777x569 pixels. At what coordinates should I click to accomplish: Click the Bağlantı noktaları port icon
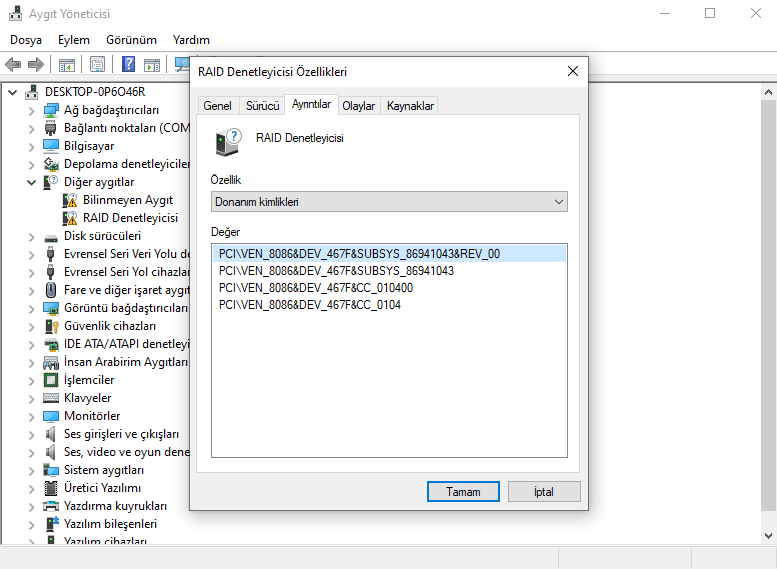pos(51,128)
